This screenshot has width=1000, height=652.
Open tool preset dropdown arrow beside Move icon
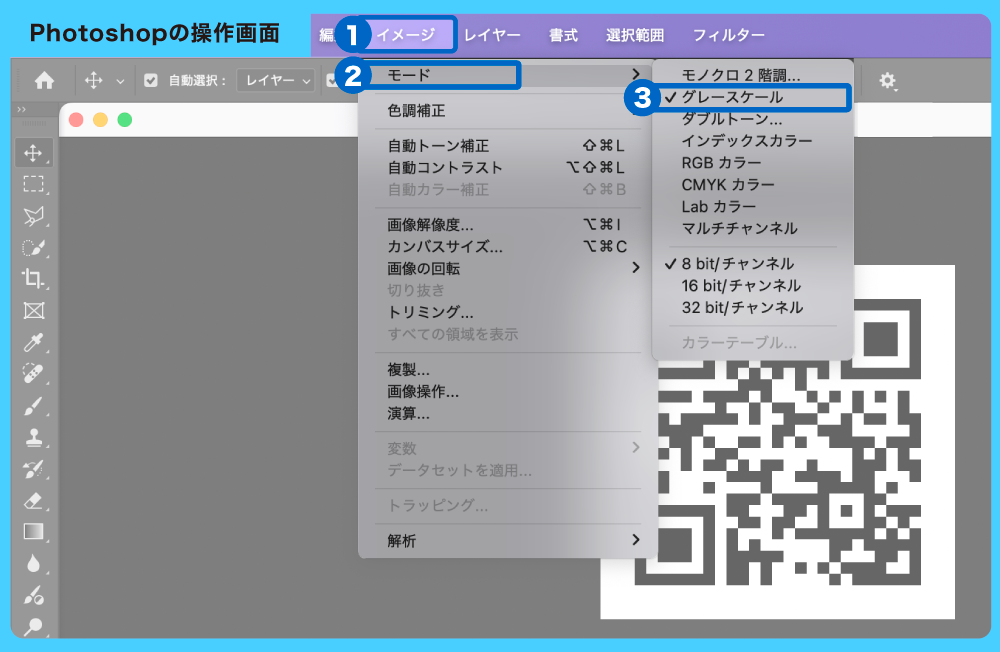(120, 82)
